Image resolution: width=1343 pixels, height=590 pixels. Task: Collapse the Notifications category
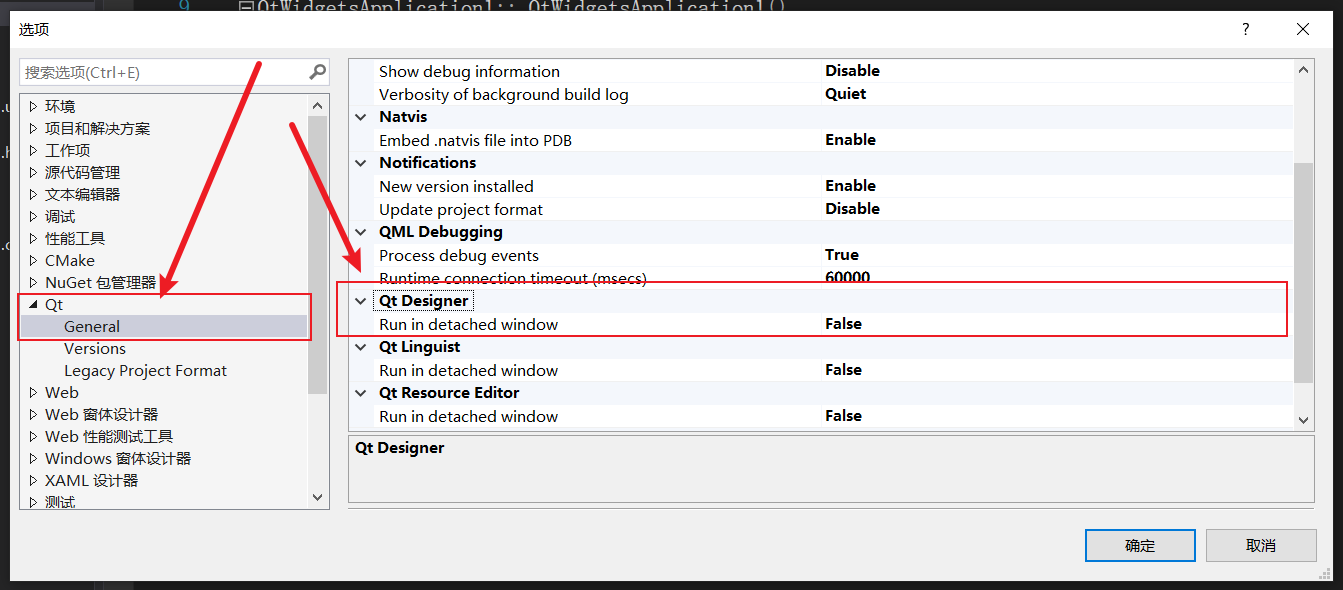tap(361, 163)
